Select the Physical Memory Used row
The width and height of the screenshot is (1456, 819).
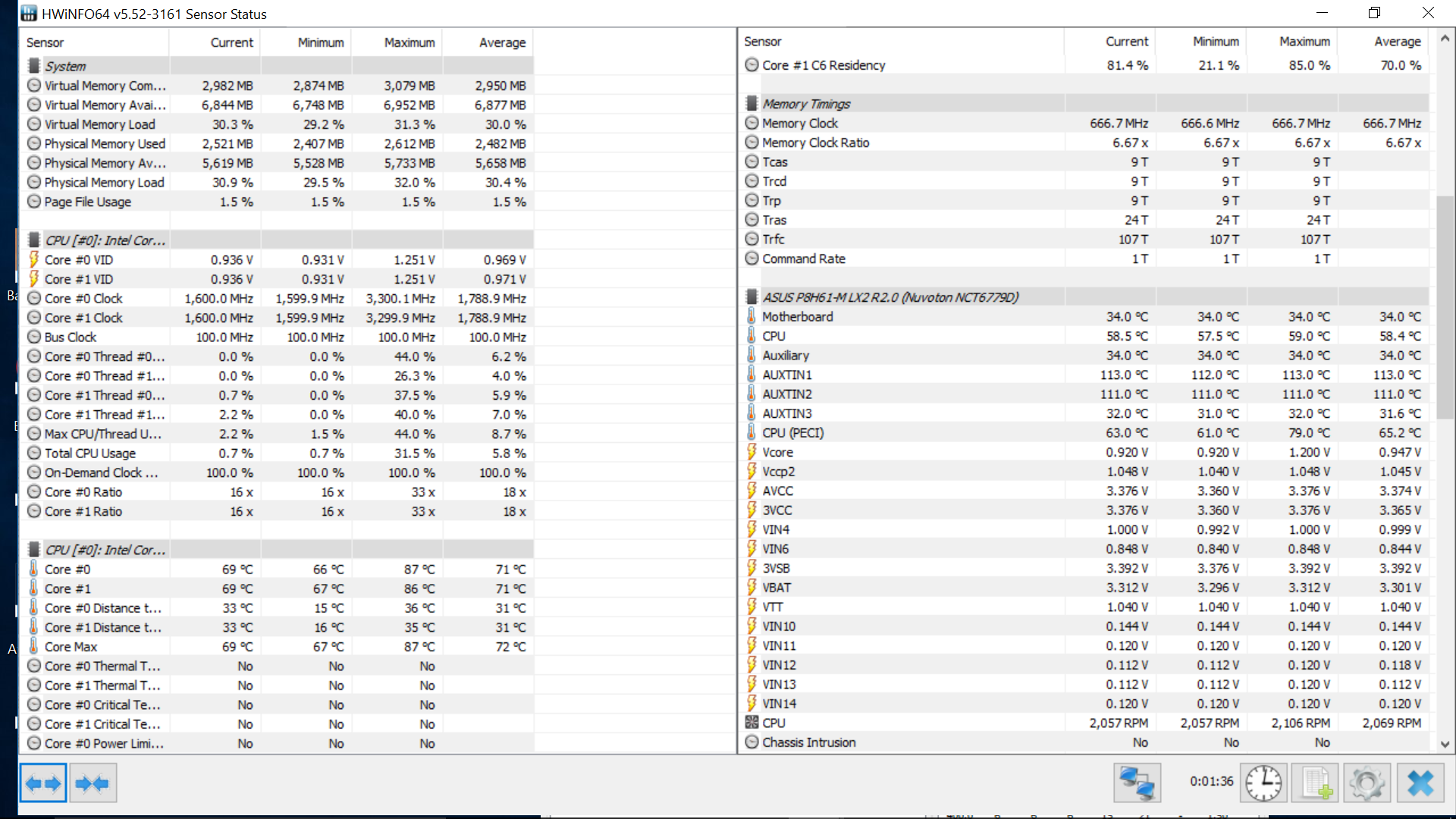pos(277,143)
